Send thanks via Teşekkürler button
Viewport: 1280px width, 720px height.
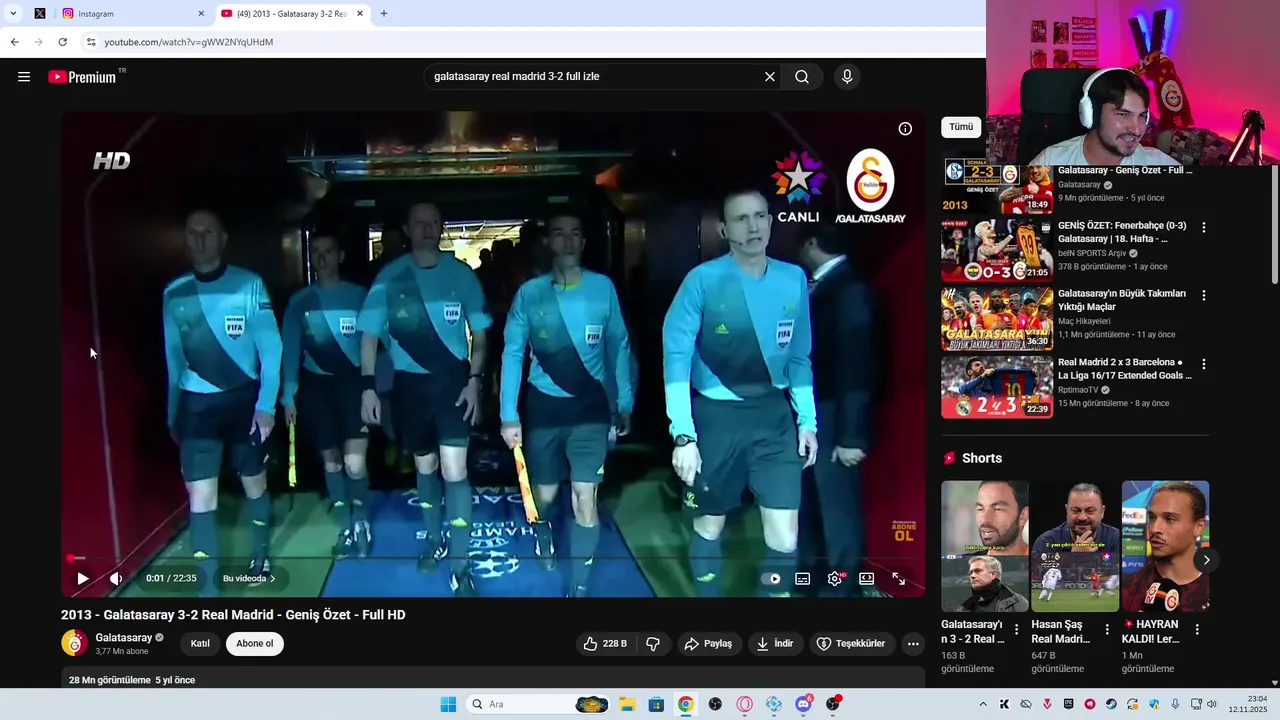pos(851,644)
